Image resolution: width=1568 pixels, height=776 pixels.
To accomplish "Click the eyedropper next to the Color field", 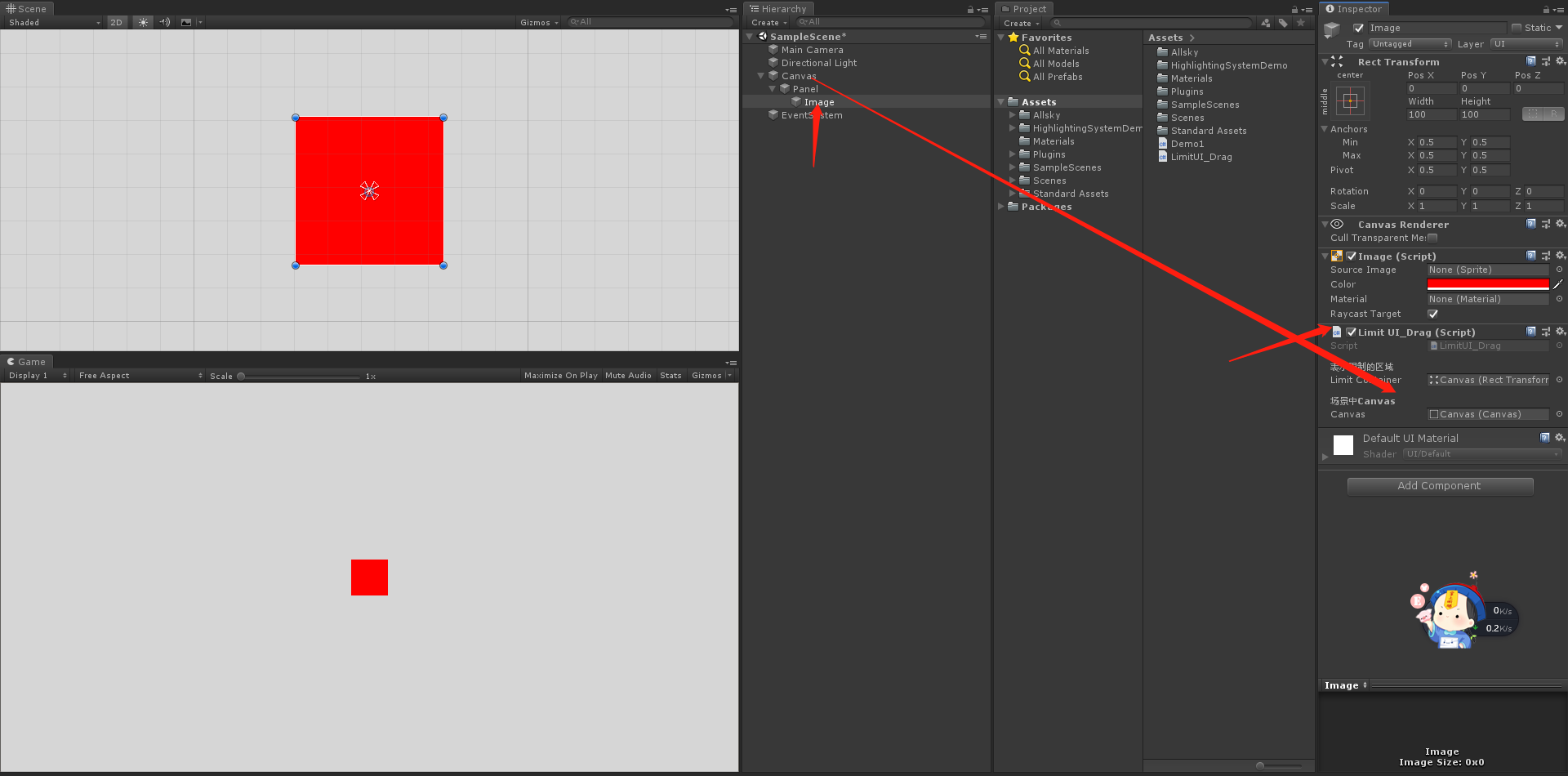I will (x=1557, y=283).
